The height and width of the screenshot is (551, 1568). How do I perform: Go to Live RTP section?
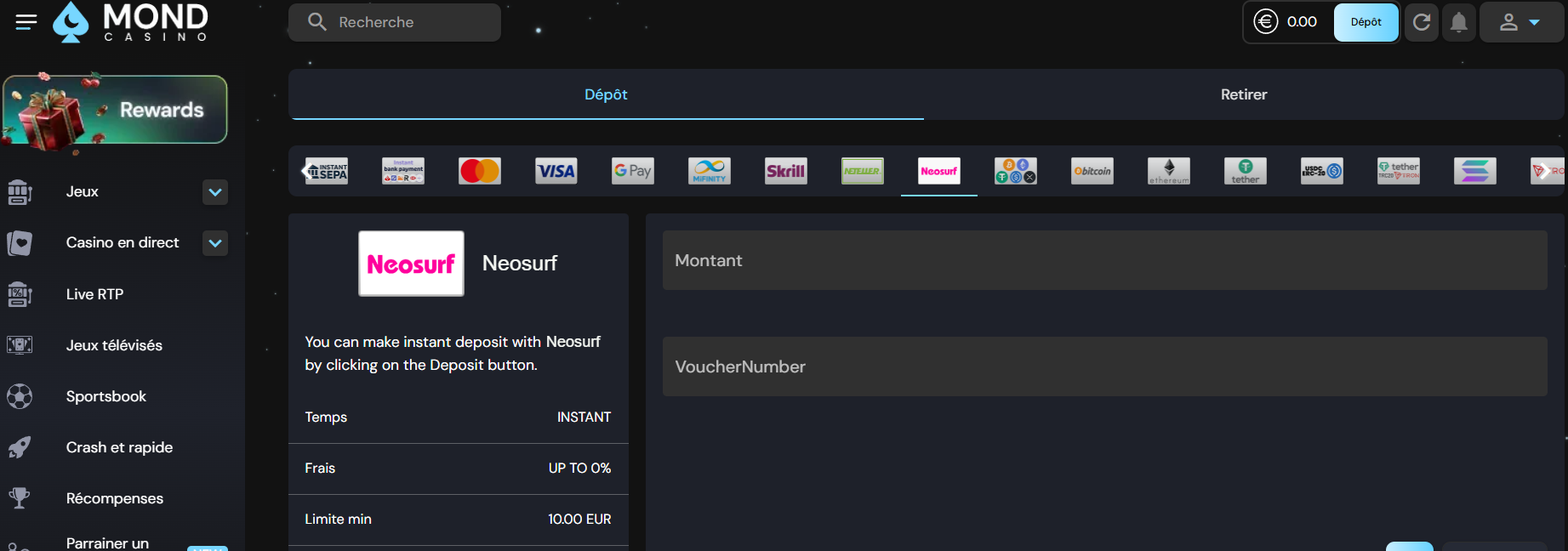94,294
